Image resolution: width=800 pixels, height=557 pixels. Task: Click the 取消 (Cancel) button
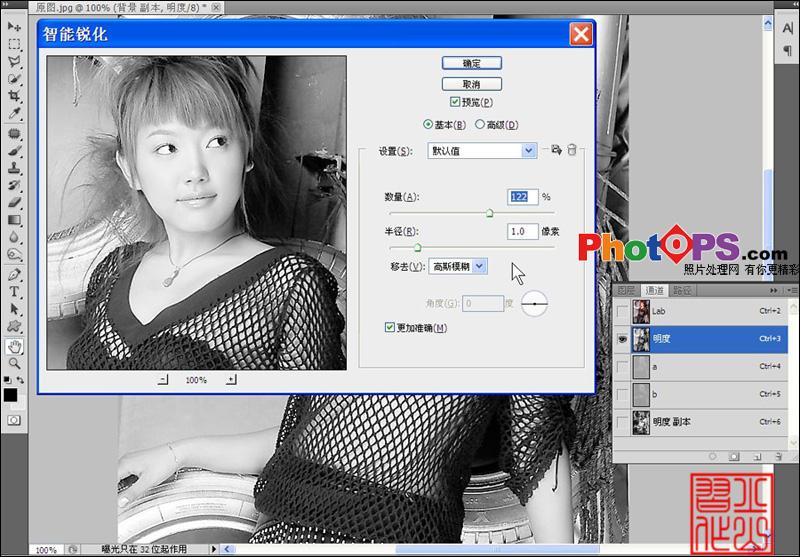pos(471,84)
